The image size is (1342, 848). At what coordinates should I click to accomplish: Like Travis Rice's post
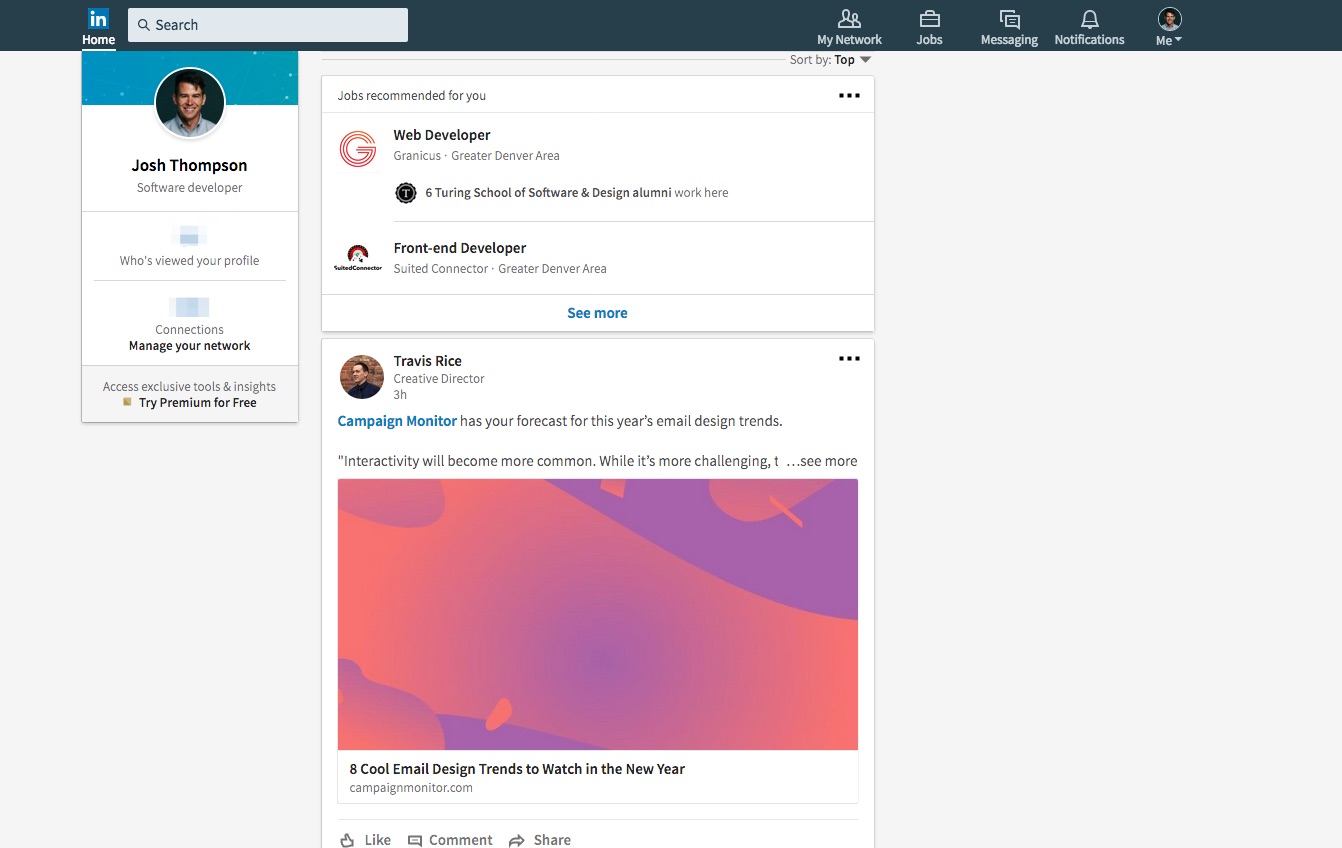[365, 840]
